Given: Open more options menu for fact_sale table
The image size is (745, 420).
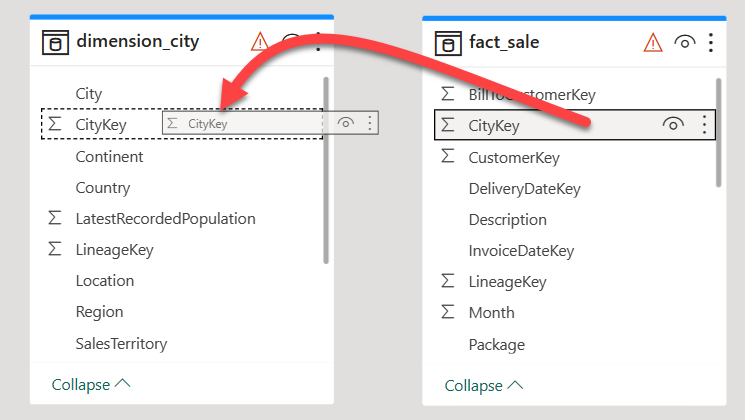Looking at the screenshot, I should coord(711,43).
